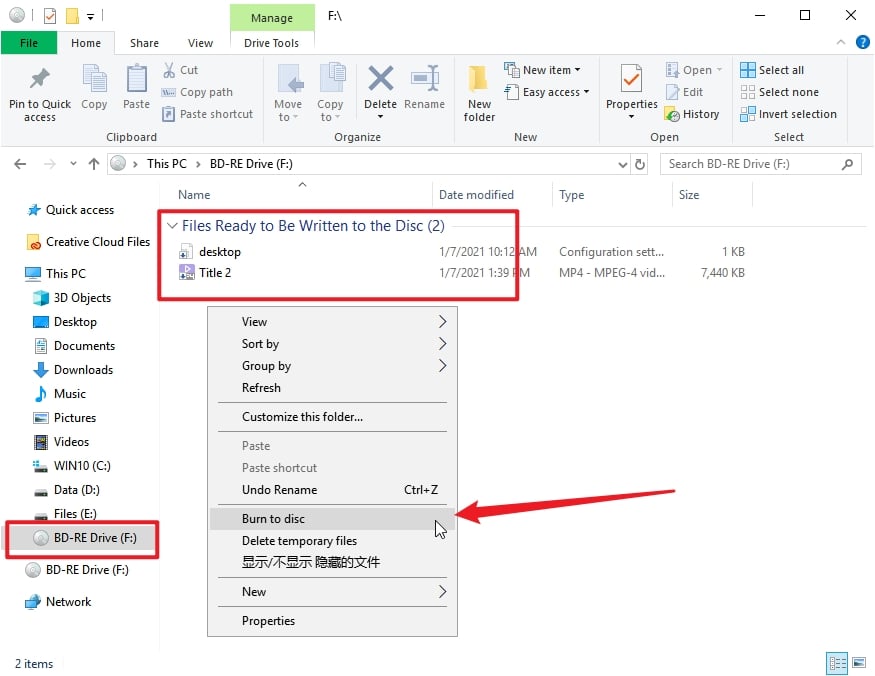The image size is (875, 676).
Task: Open Properties from the ribbon
Action: 631,88
